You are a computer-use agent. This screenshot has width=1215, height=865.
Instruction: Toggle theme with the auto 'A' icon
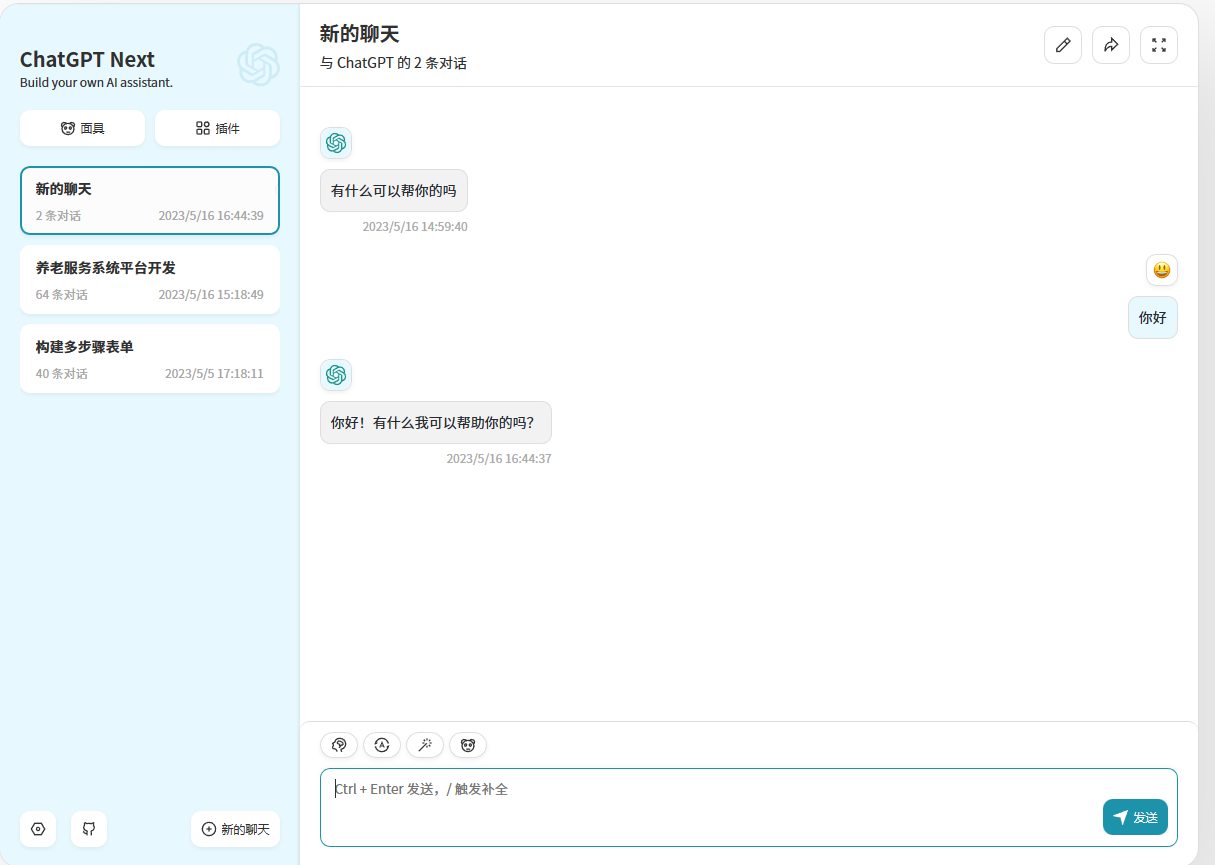coord(382,745)
